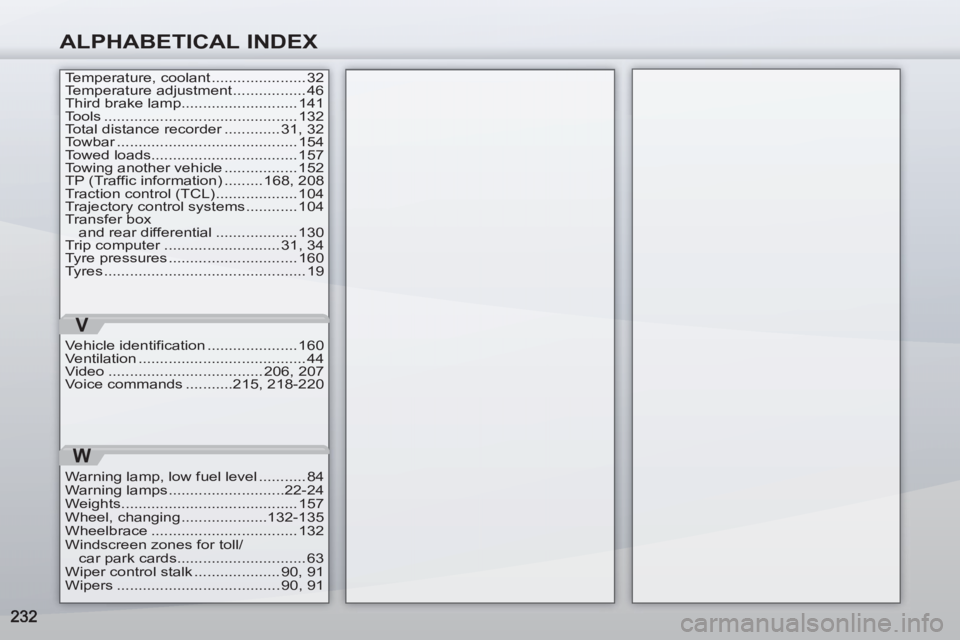Viewport: 960px width, 640px height.
Task: Click the 'Towed loads' entry
Action: click(194, 155)
